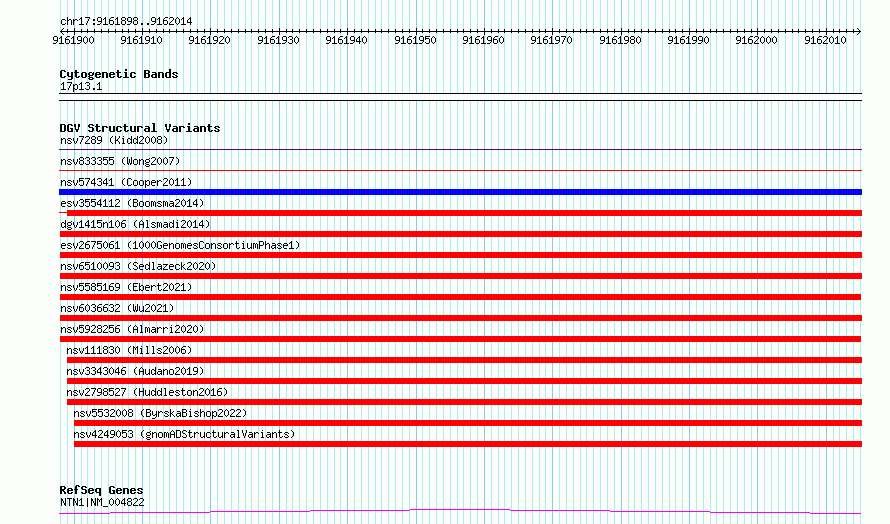Click ruler position 9162010
890x524 pixels.
click(x=825, y=40)
